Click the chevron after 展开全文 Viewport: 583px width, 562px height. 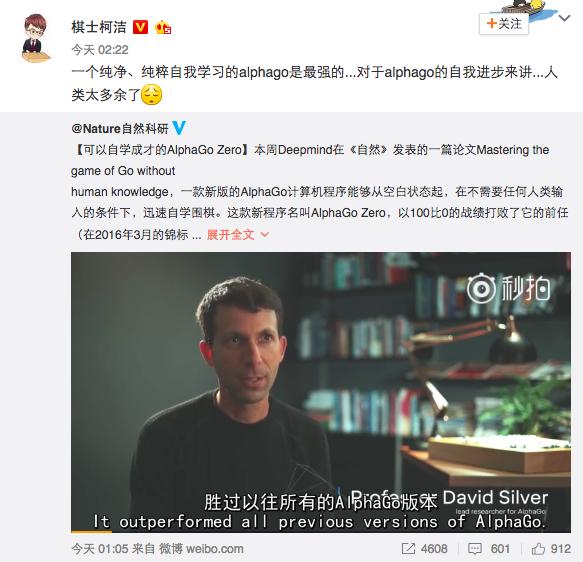click(x=265, y=235)
